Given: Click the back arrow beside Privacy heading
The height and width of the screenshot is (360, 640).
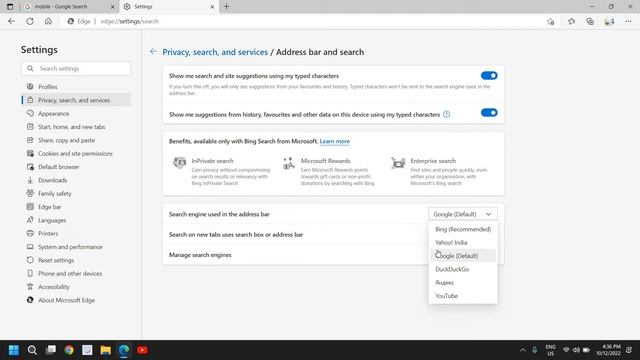Looking at the screenshot, I should pyautogui.click(x=153, y=51).
